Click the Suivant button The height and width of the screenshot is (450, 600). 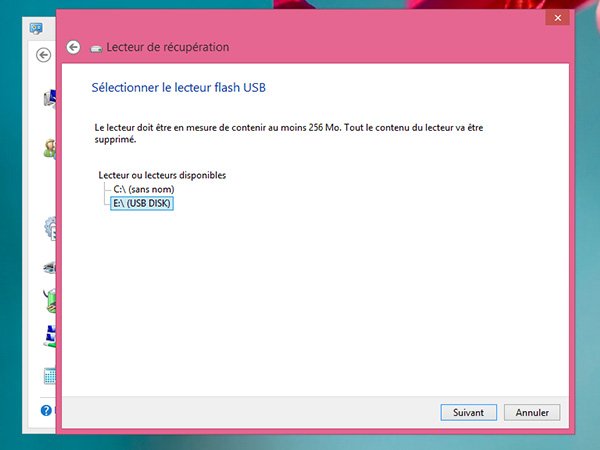coord(468,412)
